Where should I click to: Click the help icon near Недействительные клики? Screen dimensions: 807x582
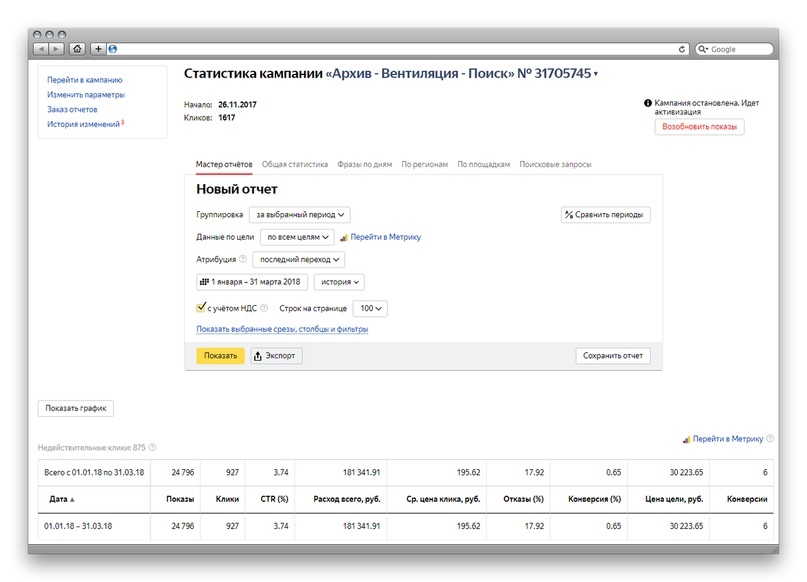pyautogui.click(x=153, y=448)
